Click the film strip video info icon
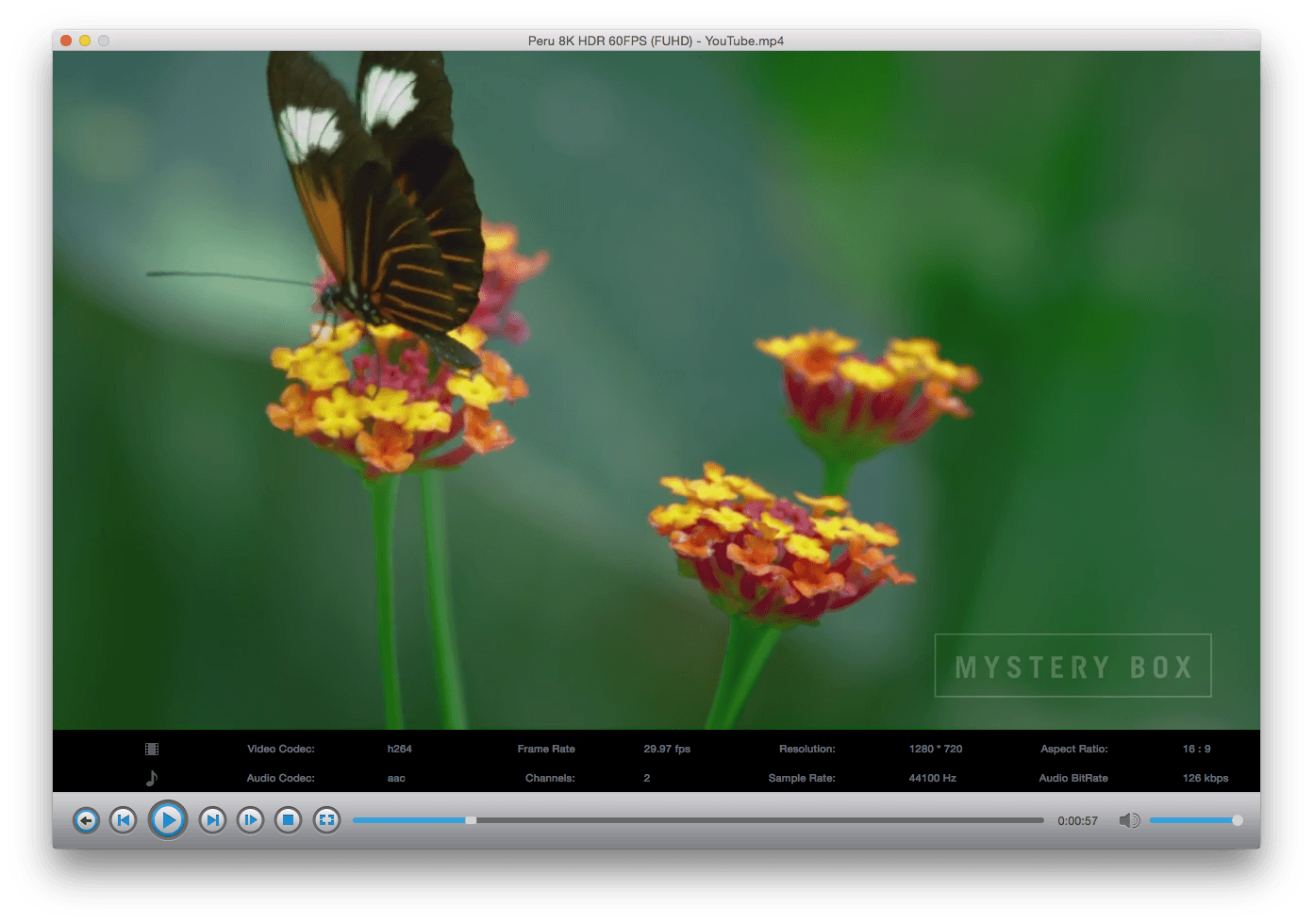 coord(152,749)
